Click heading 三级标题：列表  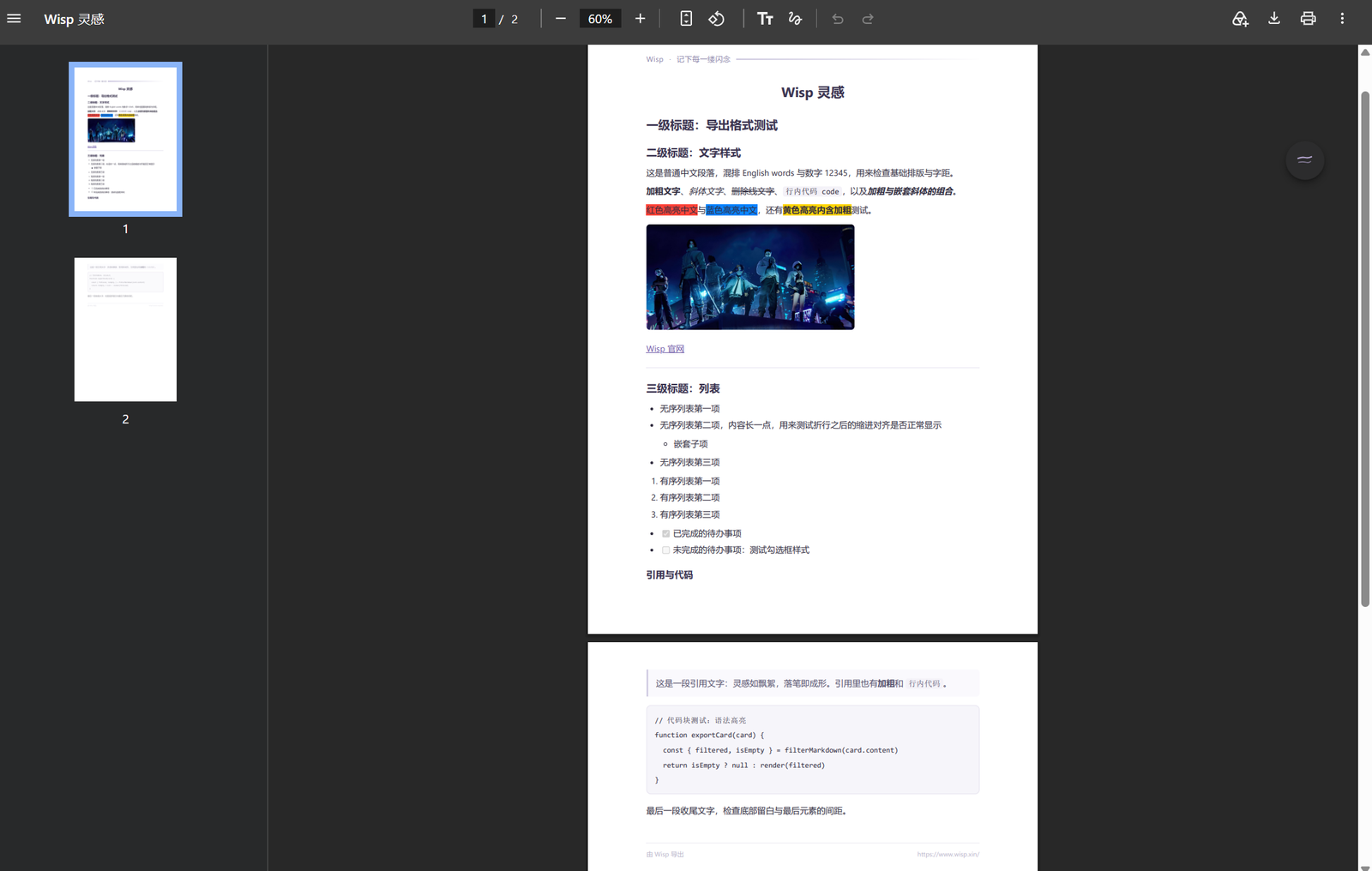click(683, 388)
